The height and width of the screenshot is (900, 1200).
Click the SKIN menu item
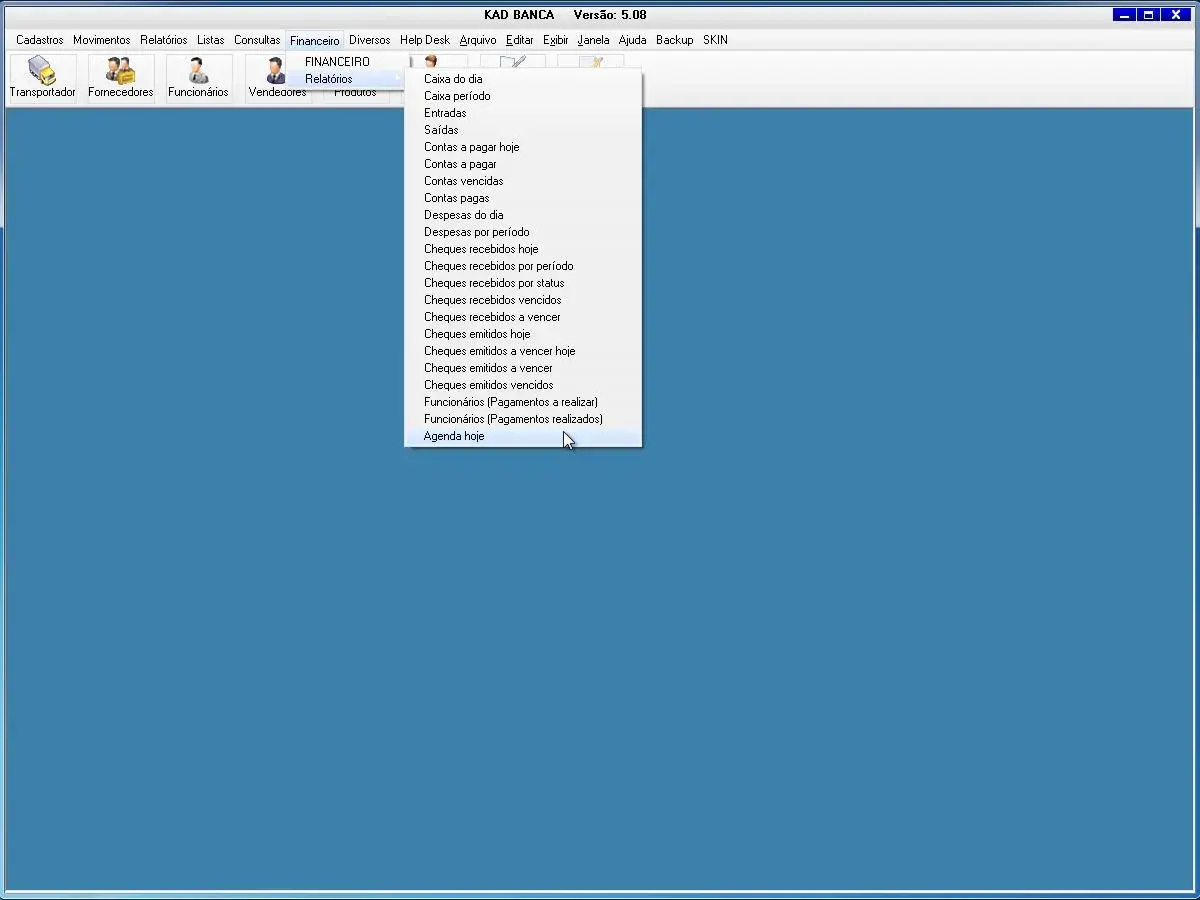(715, 41)
